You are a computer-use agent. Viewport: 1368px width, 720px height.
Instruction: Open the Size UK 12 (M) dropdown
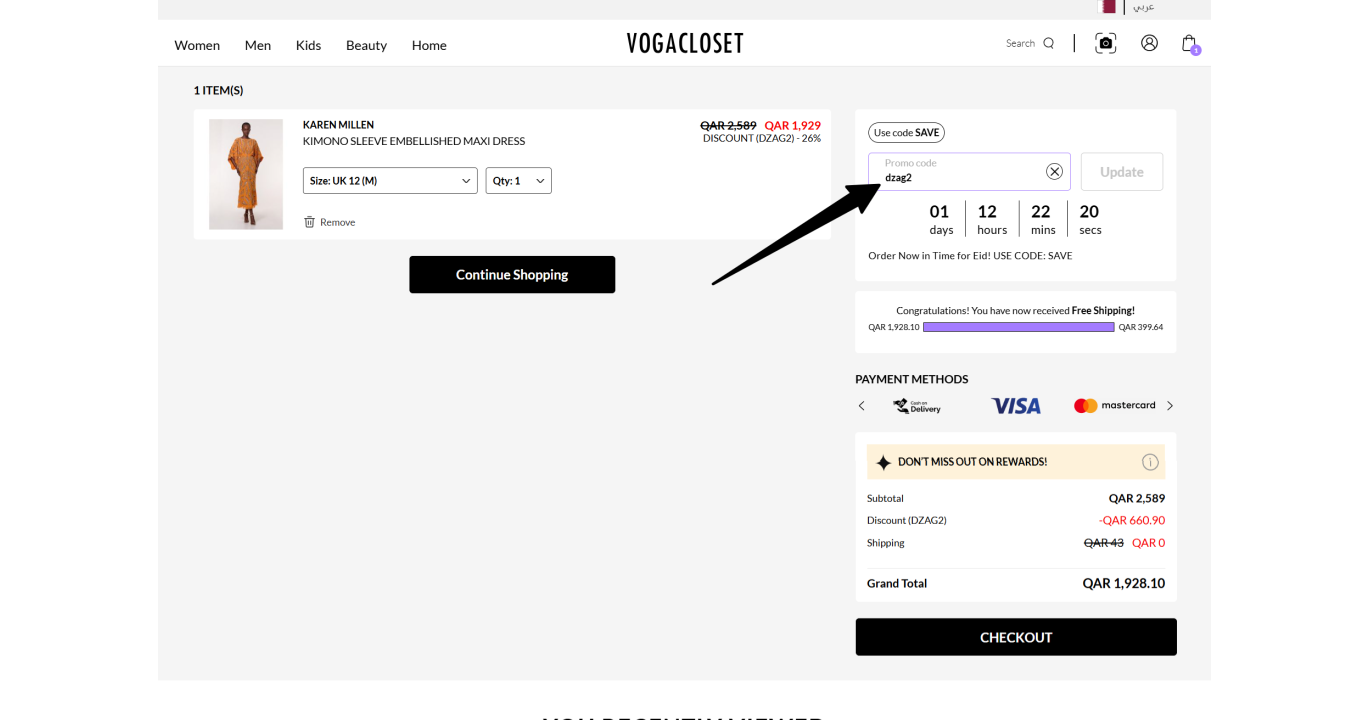coord(390,181)
